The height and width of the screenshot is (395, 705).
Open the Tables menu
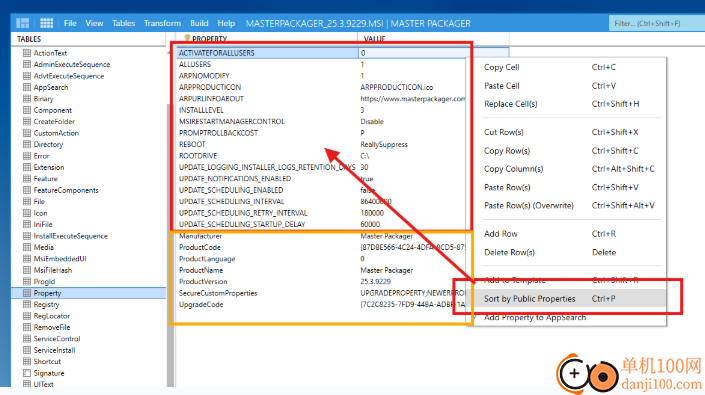[124, 23]
